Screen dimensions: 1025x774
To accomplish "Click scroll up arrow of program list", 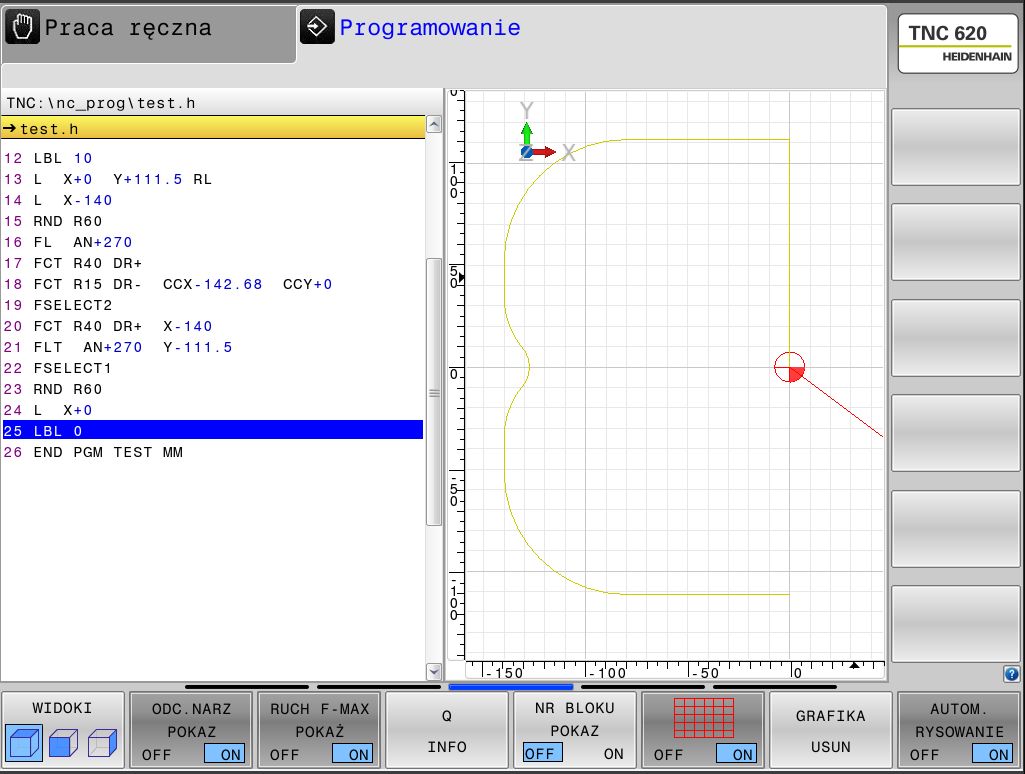I will 433,124.
